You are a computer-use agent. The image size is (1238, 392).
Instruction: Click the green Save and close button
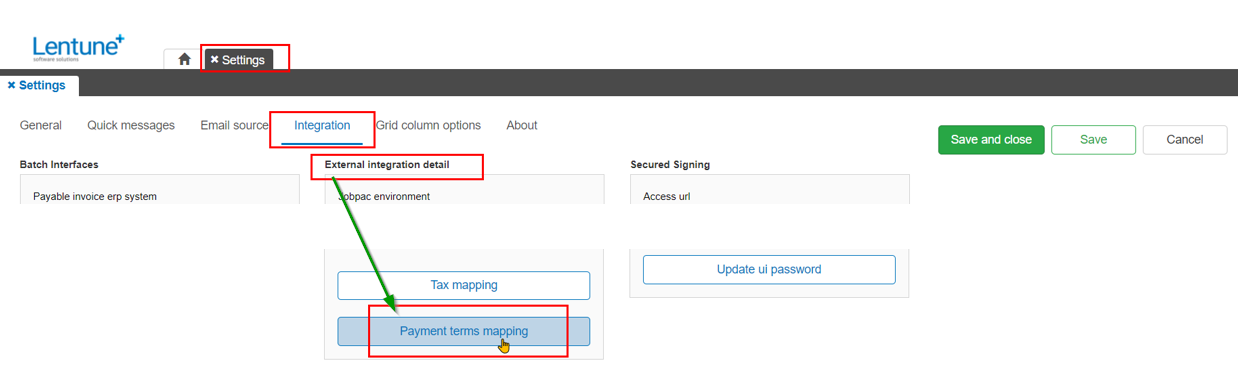[x=991, y=140]
